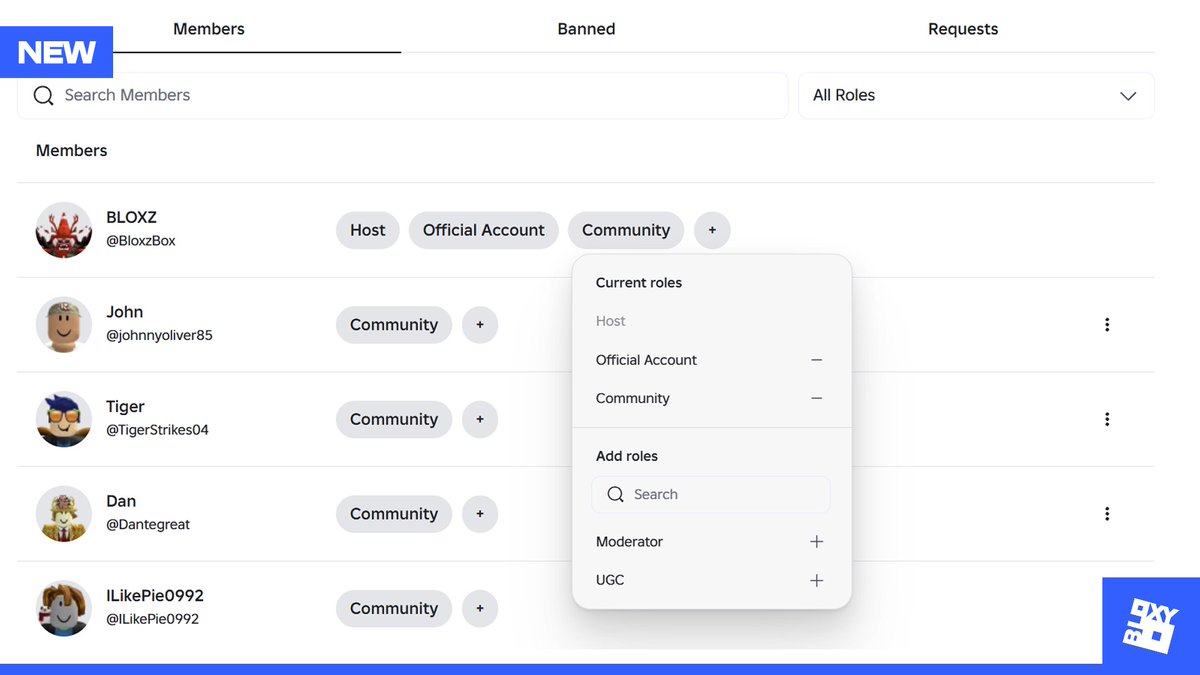This screenshot has width=1200, height=675.
Task: Choose UGC in Add roles list
Action: (x=610, y=580)
